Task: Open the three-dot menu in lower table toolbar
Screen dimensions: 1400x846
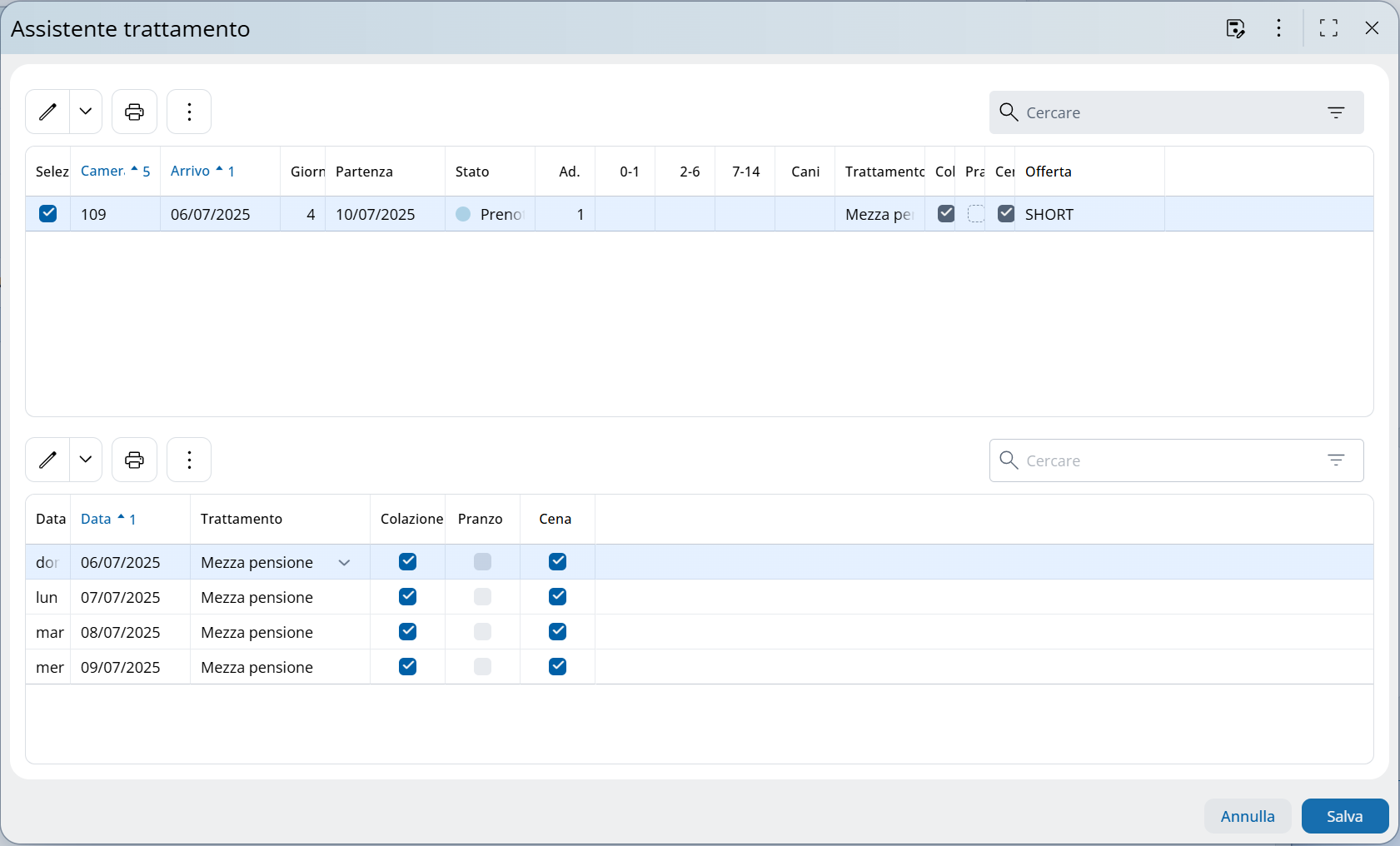Action: pos(189,460)
